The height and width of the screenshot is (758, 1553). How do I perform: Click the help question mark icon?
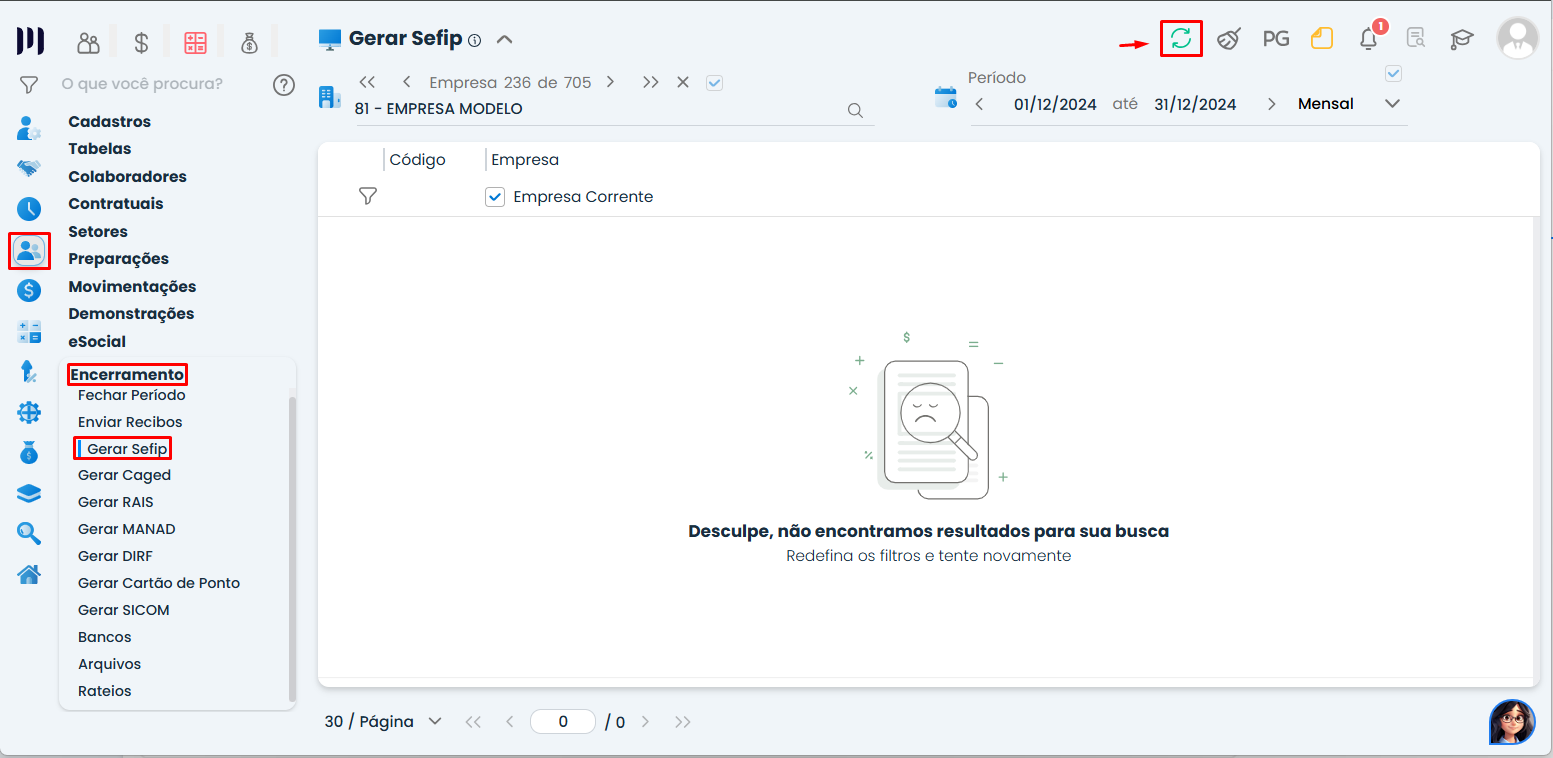[284, 84]
